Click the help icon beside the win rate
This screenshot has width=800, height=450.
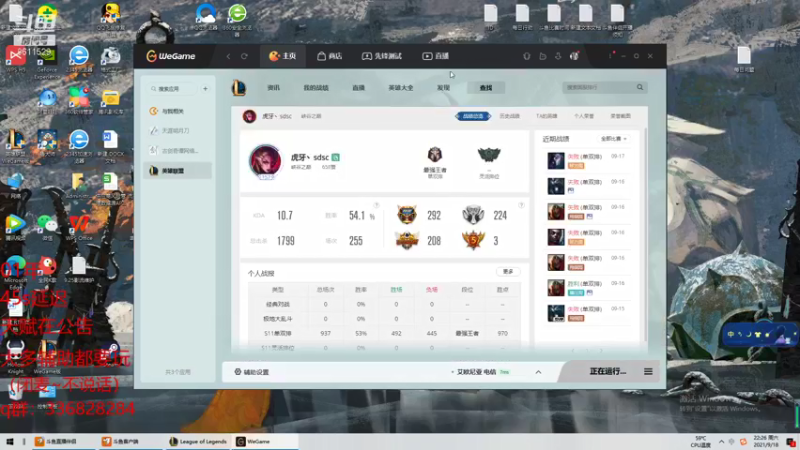pos(377,205)
